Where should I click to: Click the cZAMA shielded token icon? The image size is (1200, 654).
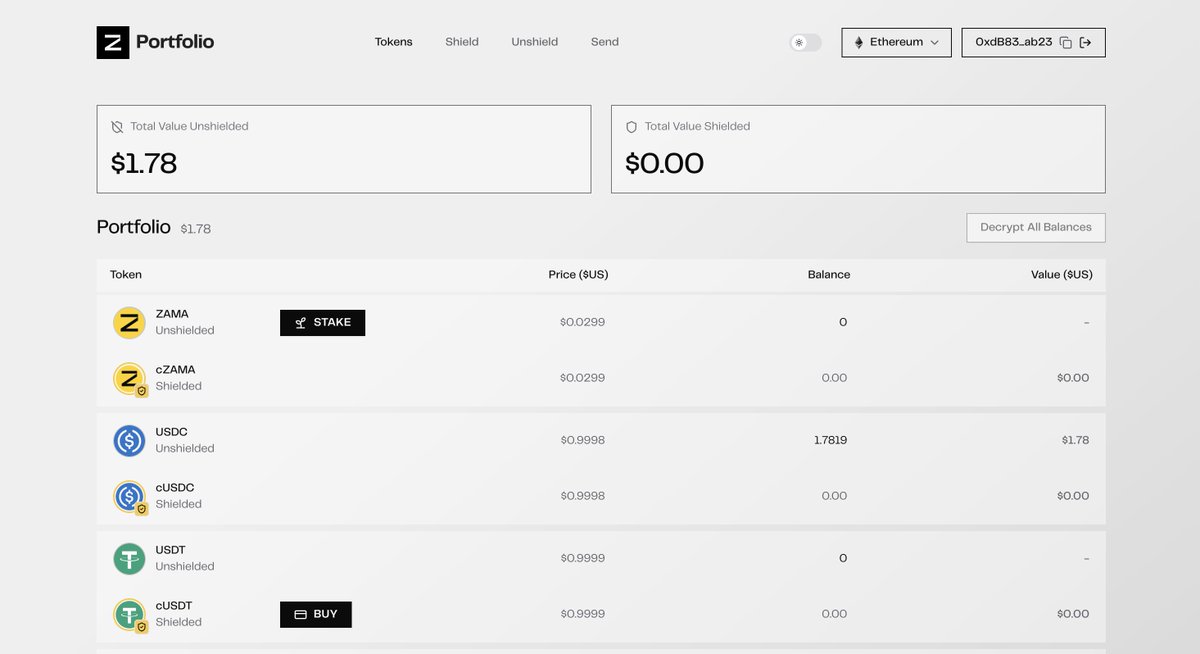coord(129,378)
